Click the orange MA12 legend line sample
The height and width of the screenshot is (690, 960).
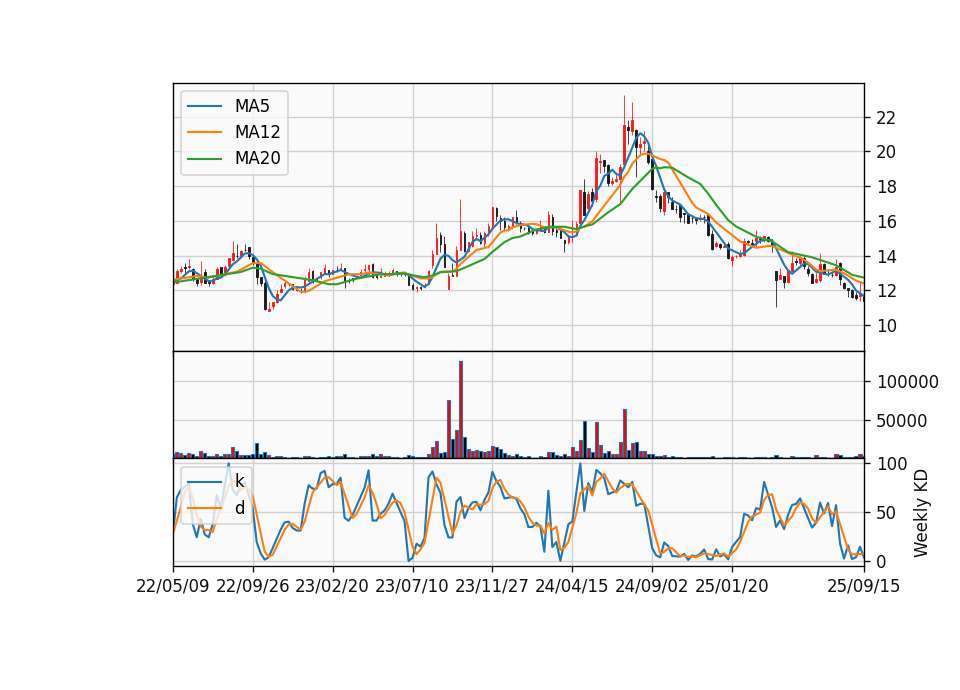click(x=204, y=132)
